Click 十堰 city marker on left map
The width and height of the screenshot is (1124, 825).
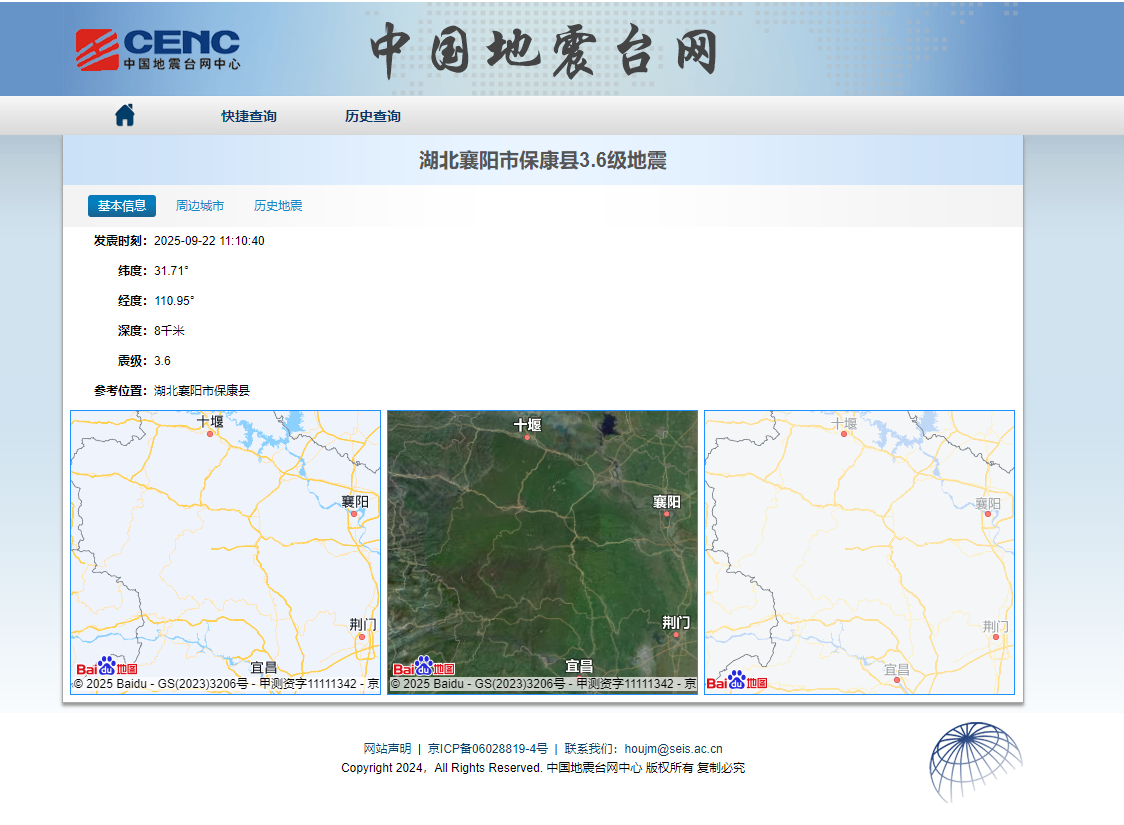click(x=210, y=434)
